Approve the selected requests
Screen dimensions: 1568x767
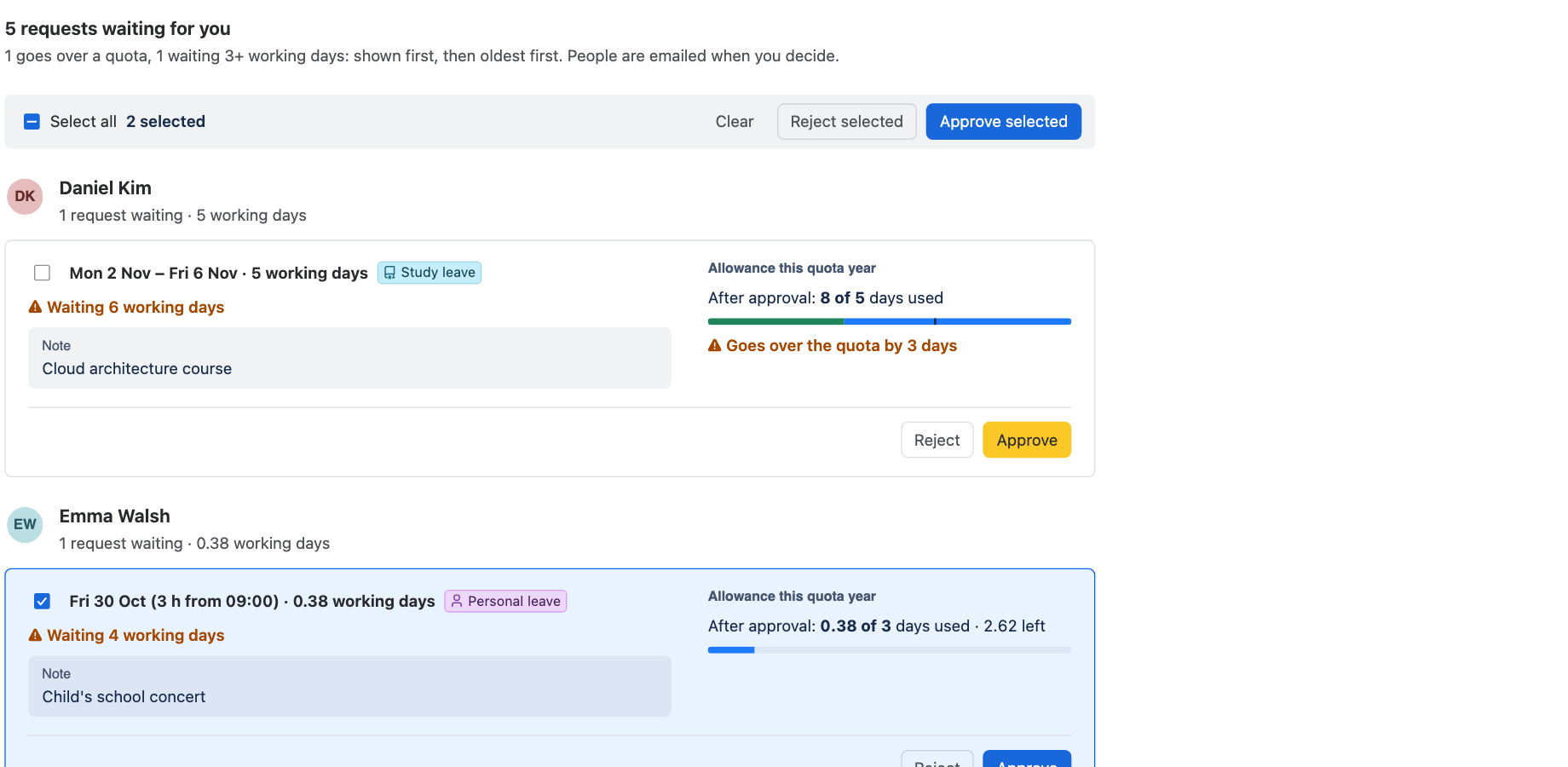tap(1003, 122)
